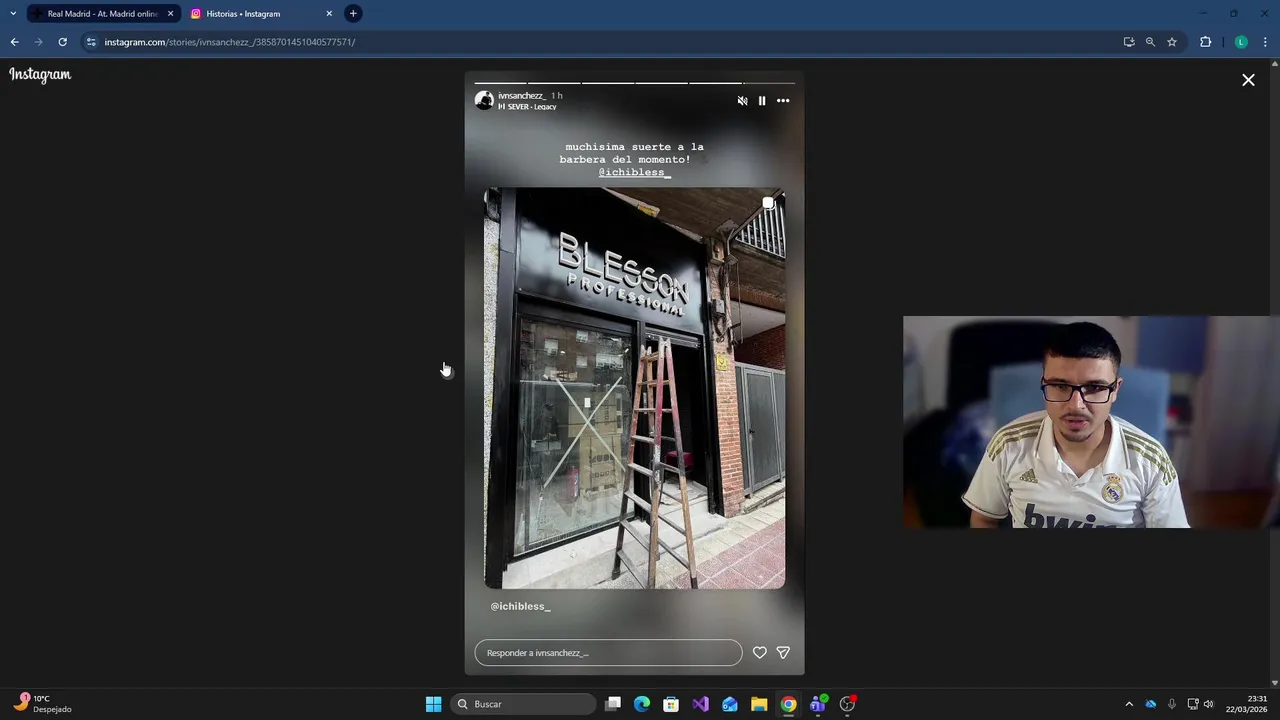Open network settings tray icon
Viewport: 1280px width, 720px height.
(1193, 704)
